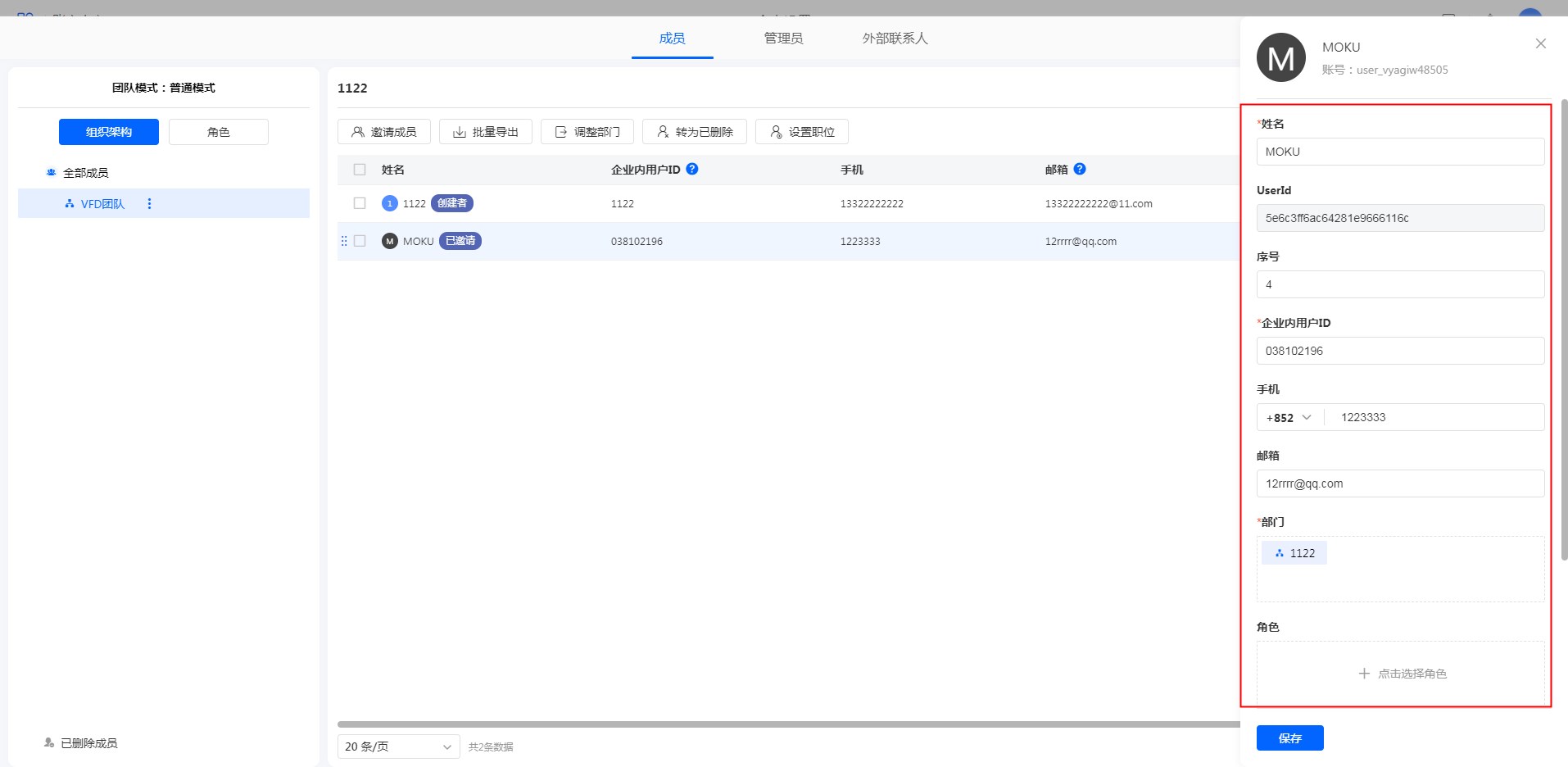
Task: Toggle the select-all checkbox in table header
Action: (360, 170)
